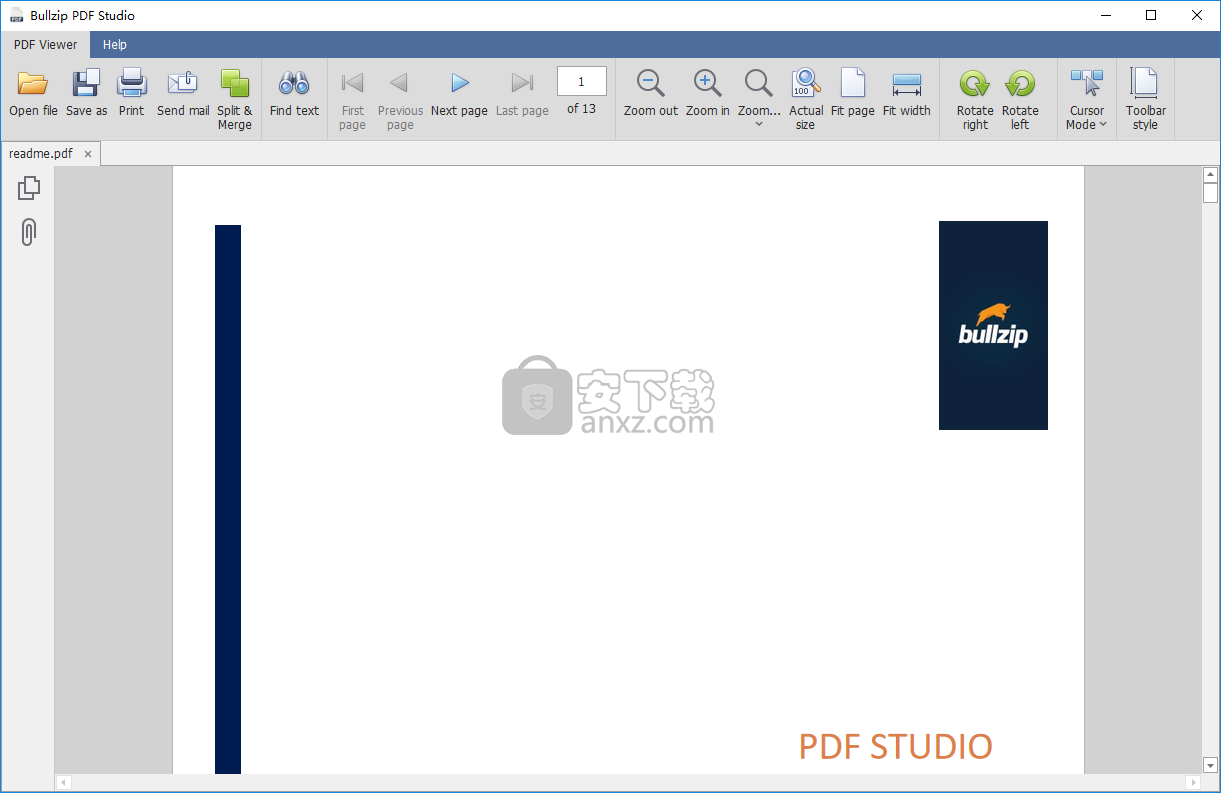1221x793 pixels.
Task: Click the vertical scrollbar up arrow
Action: click(x=1210, y=174)
